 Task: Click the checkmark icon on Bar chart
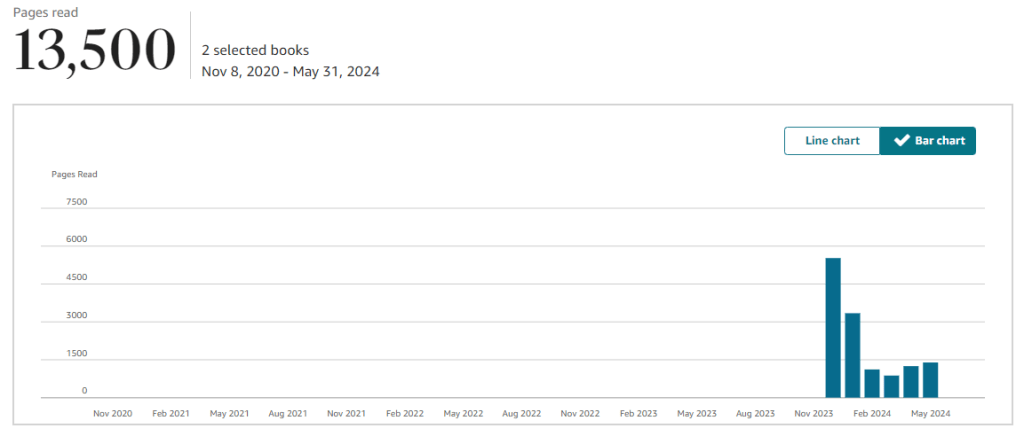click(x=901, y=141)
